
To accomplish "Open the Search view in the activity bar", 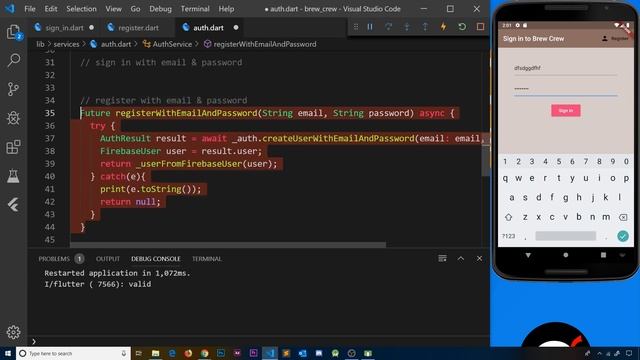I will pyautogui.click(x=13, y=60).
